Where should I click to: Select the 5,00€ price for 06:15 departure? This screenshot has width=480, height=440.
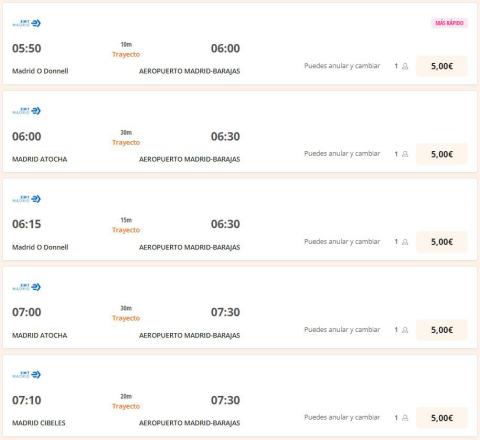pyautogui.click(x=442, y=242)
